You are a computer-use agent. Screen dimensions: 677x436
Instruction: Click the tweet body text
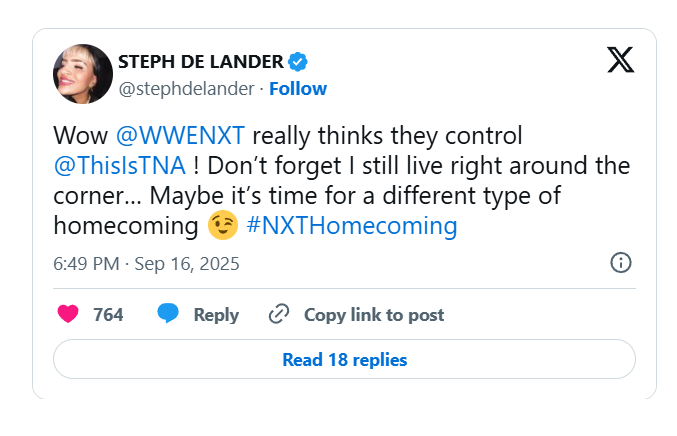400,195
